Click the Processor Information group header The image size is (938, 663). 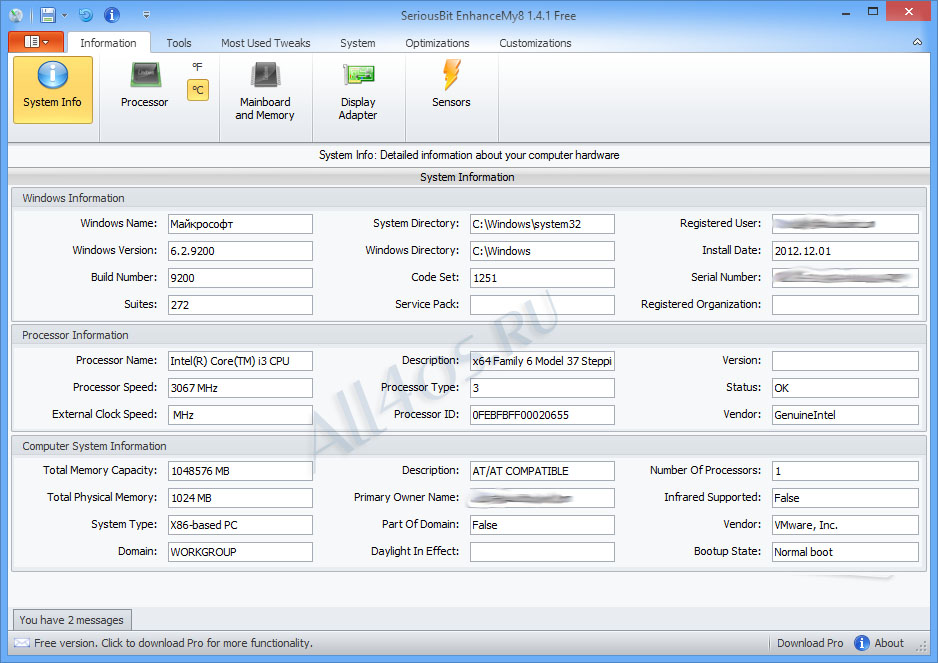click(469, 335)
